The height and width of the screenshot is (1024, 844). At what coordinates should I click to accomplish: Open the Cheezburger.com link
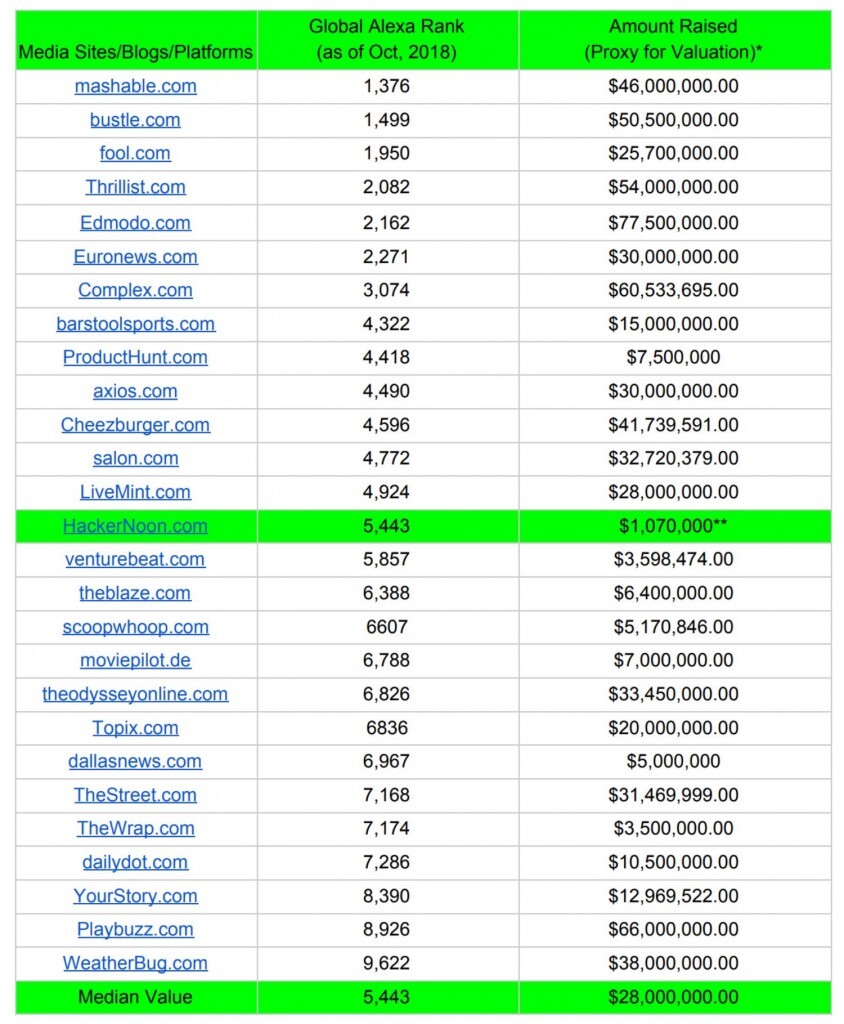[x=135, y=425]
